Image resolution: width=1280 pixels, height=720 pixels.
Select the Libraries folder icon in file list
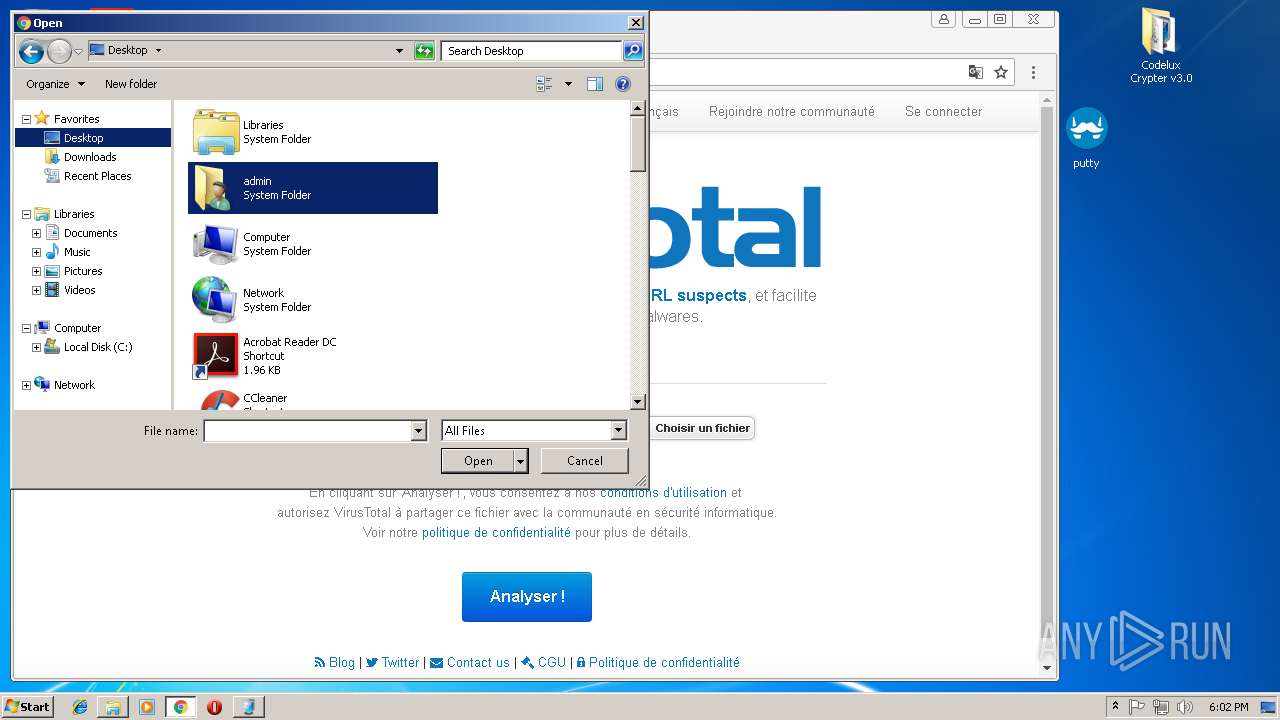(215, 132)
